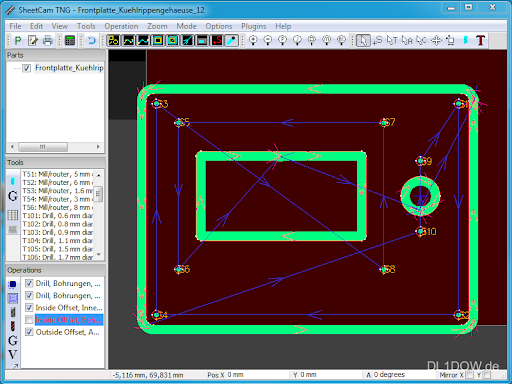Open the Plugins menu
512x384 pixels.
coord(254,26)
